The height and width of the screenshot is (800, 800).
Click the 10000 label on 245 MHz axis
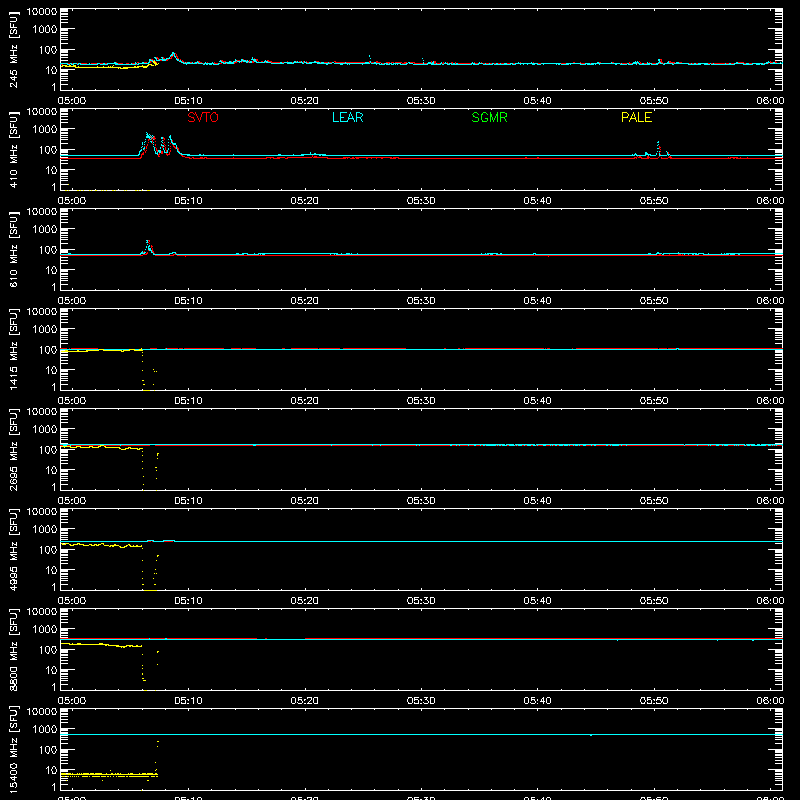pos(42,12)
